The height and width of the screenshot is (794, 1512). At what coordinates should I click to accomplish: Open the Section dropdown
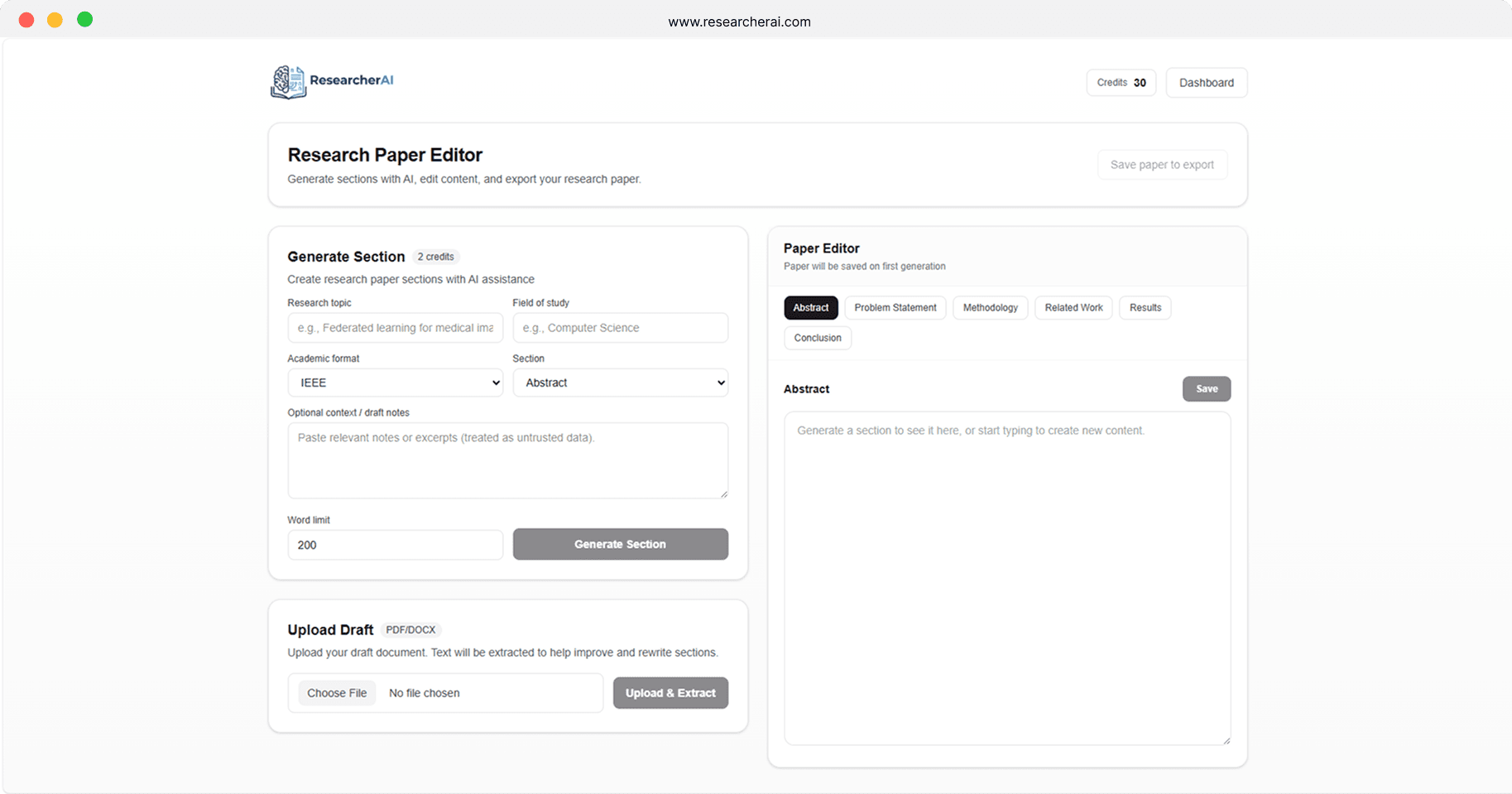point(620,383)
